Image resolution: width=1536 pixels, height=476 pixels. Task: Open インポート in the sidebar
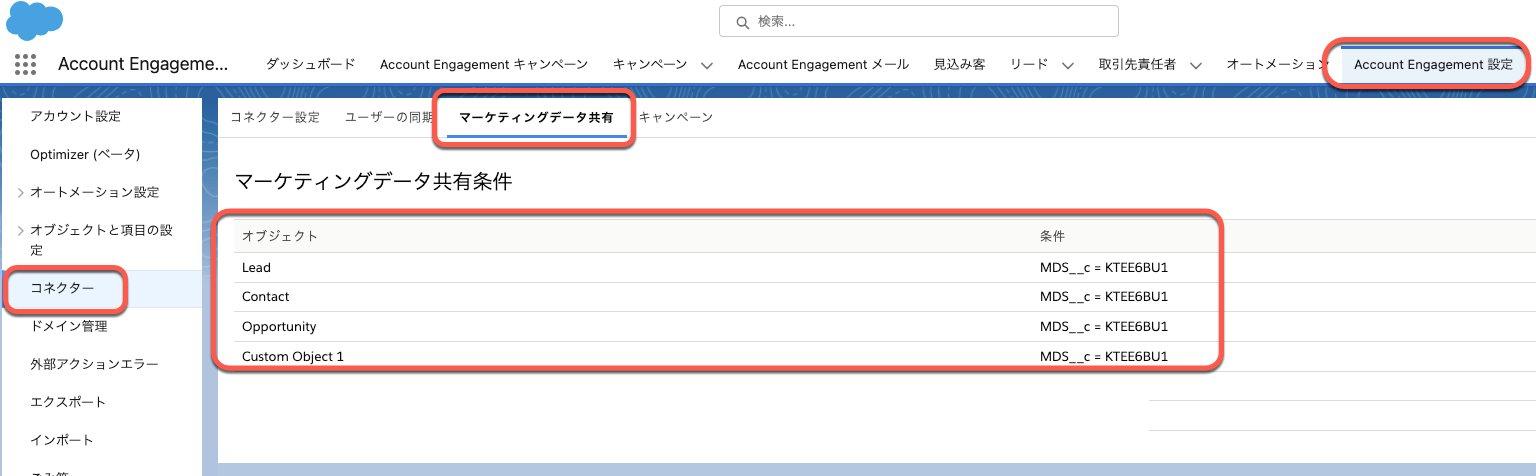coord(62,440)
